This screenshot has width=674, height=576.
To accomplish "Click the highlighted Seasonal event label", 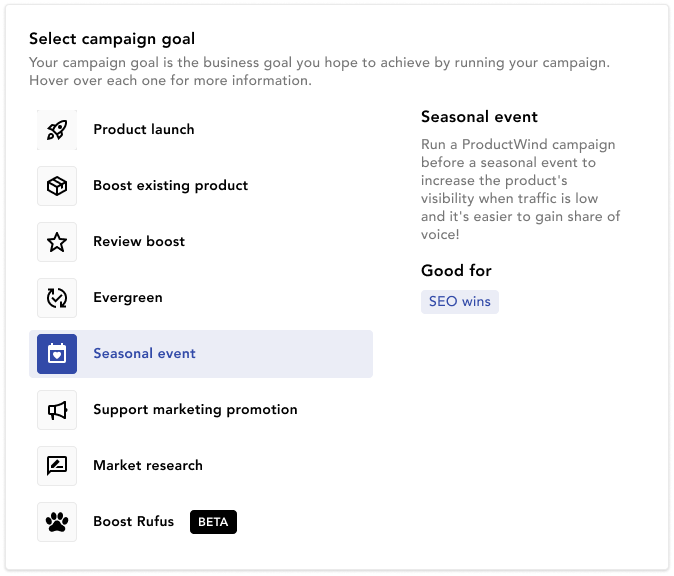I will (144, 353).
